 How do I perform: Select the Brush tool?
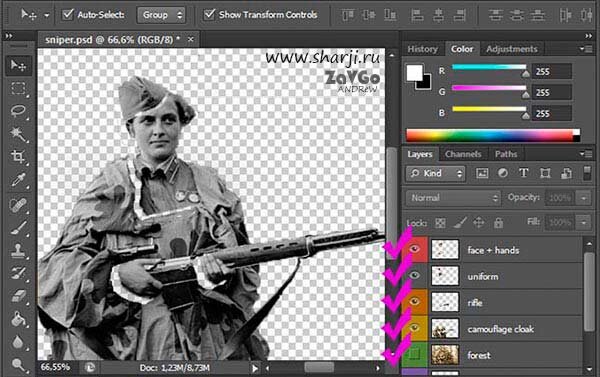pyautogui.click(x=18, y=227)
